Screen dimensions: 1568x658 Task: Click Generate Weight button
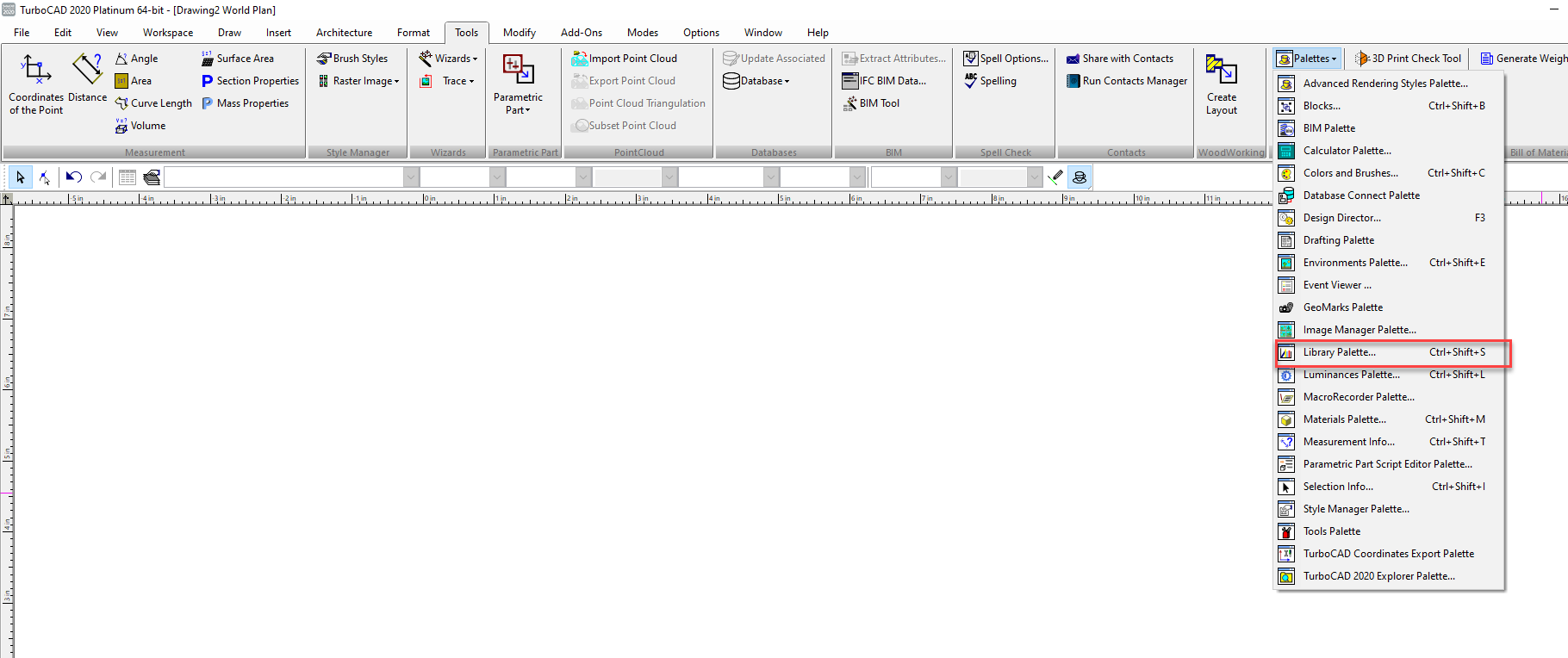click(x=1523, y=59)
